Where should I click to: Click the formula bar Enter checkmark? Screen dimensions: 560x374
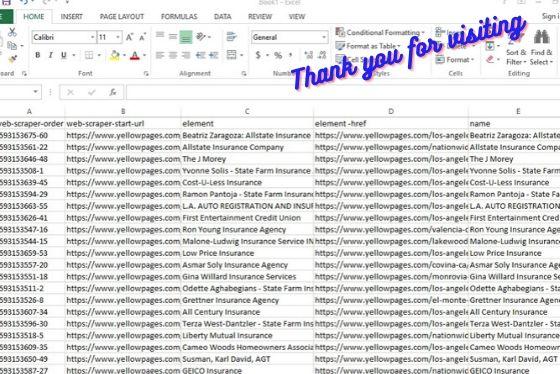pos(92,93)
